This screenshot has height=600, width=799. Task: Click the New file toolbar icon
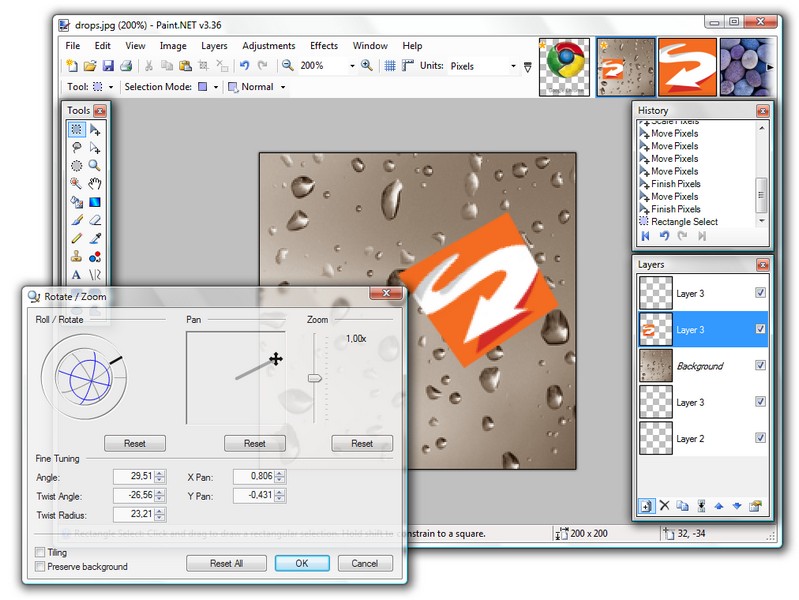click(72, 65)
